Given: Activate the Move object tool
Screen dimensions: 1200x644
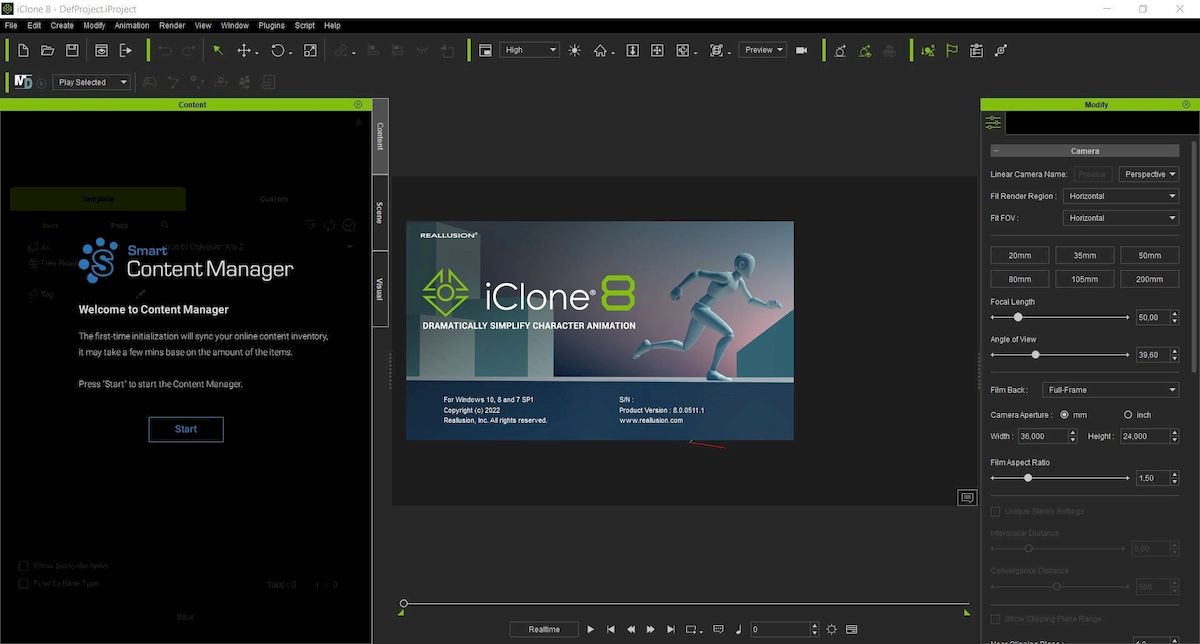Looking at the screenshot, I should point(243,50).
